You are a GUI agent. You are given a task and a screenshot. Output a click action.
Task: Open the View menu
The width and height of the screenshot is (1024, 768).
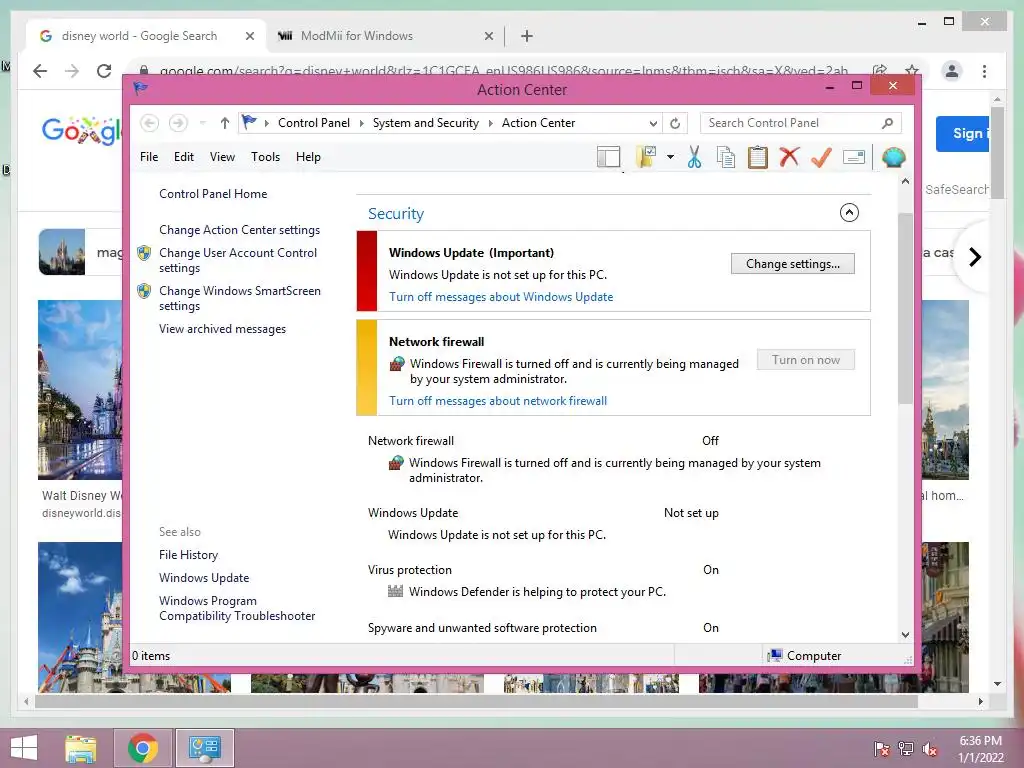222,157
